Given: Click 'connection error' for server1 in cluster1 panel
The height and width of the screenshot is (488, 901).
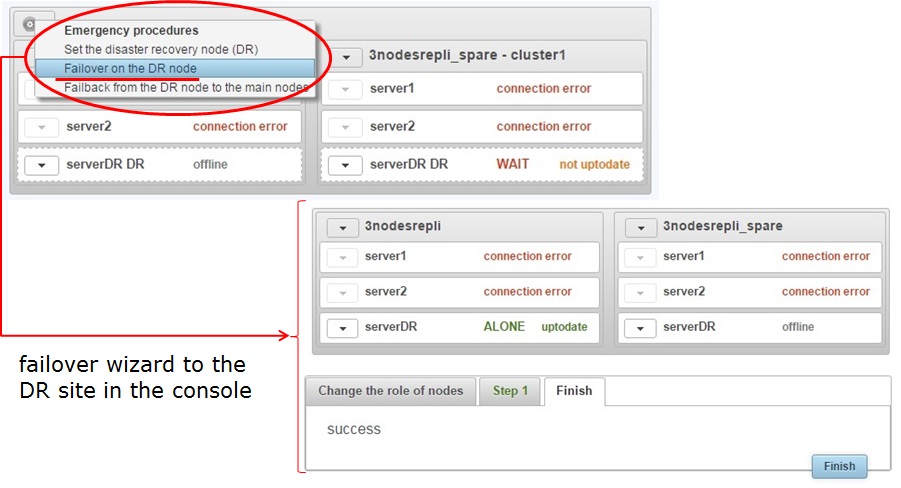Looking at the screenshot, I should [544, 89].
